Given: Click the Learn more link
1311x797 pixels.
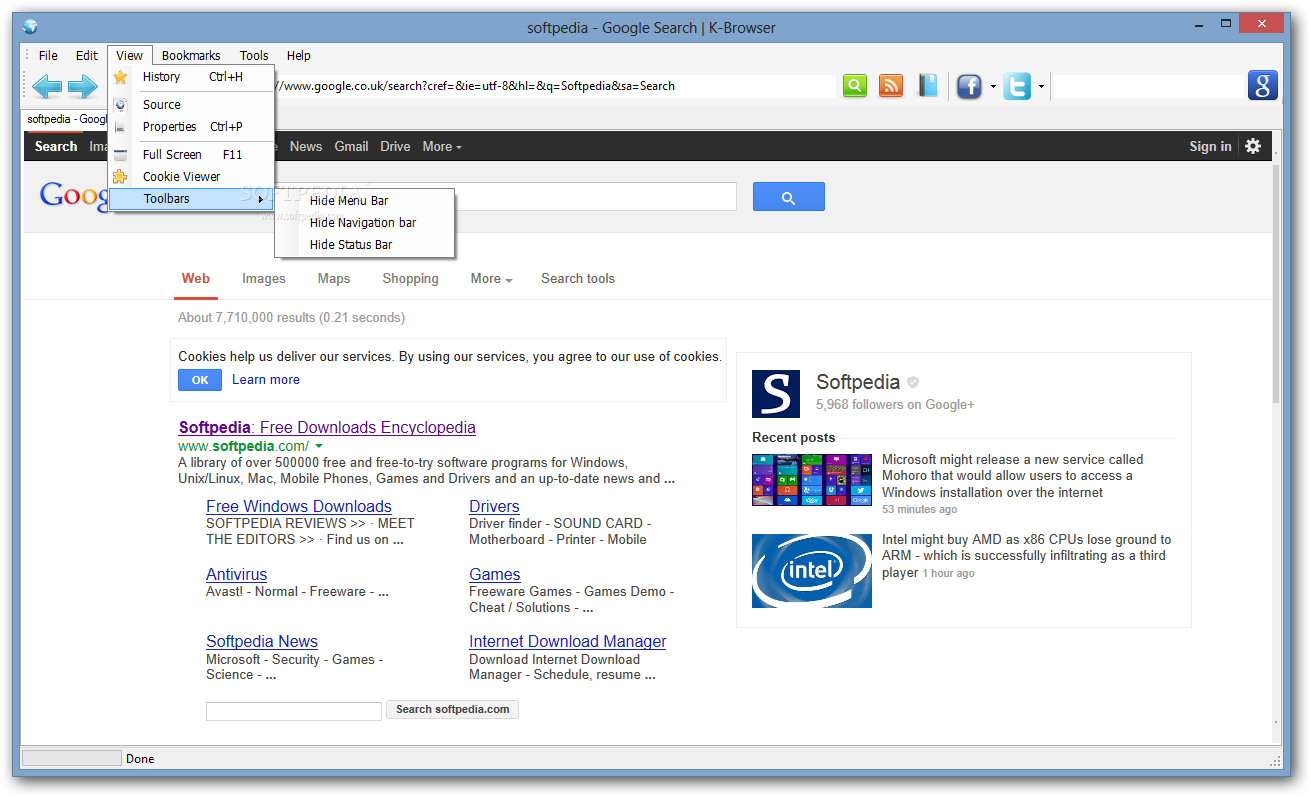Looking at the screenshot, I should pos(266,380).
